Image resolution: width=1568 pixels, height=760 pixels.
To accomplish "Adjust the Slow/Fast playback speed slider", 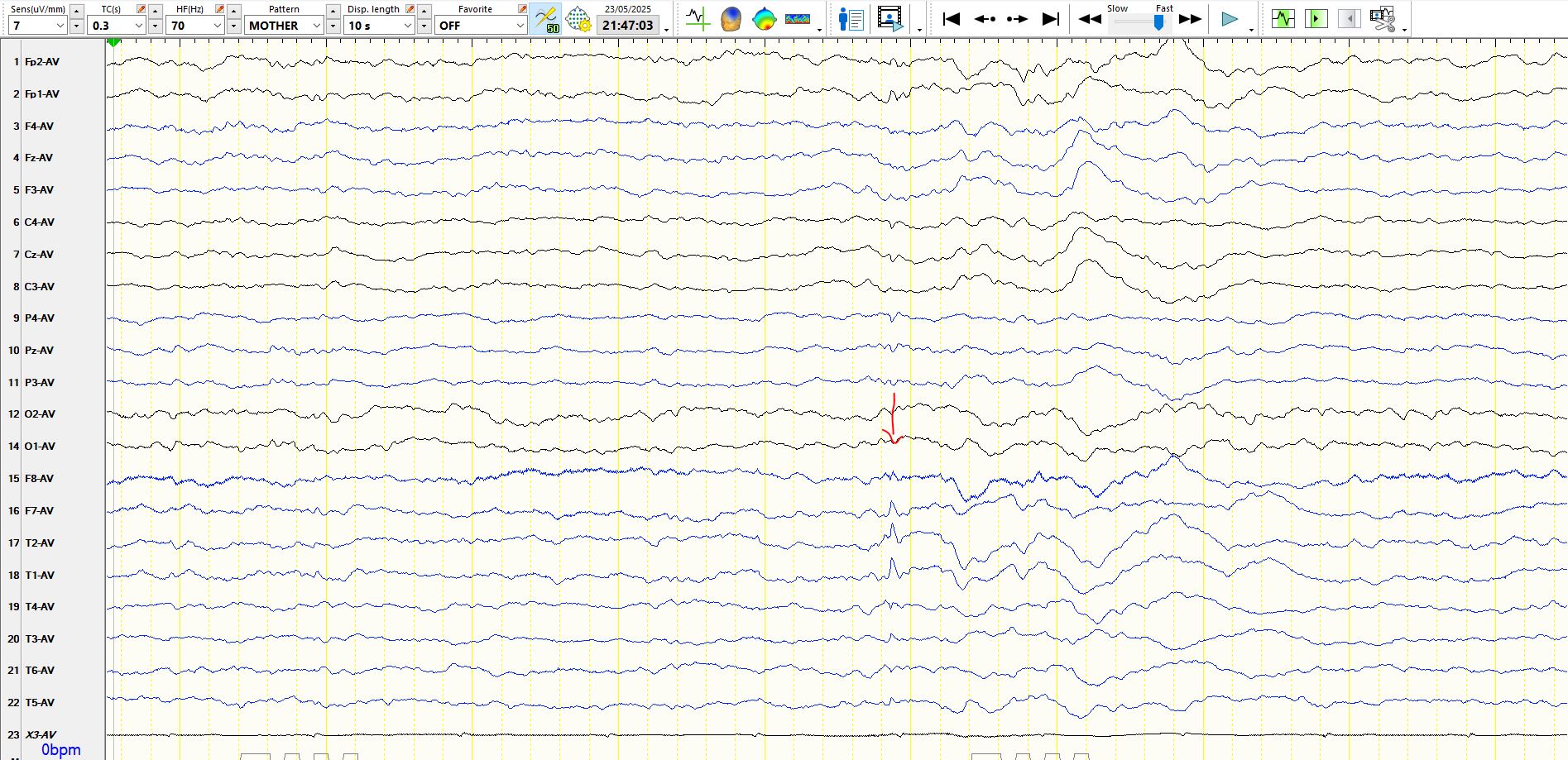I will pos(1158,23).
